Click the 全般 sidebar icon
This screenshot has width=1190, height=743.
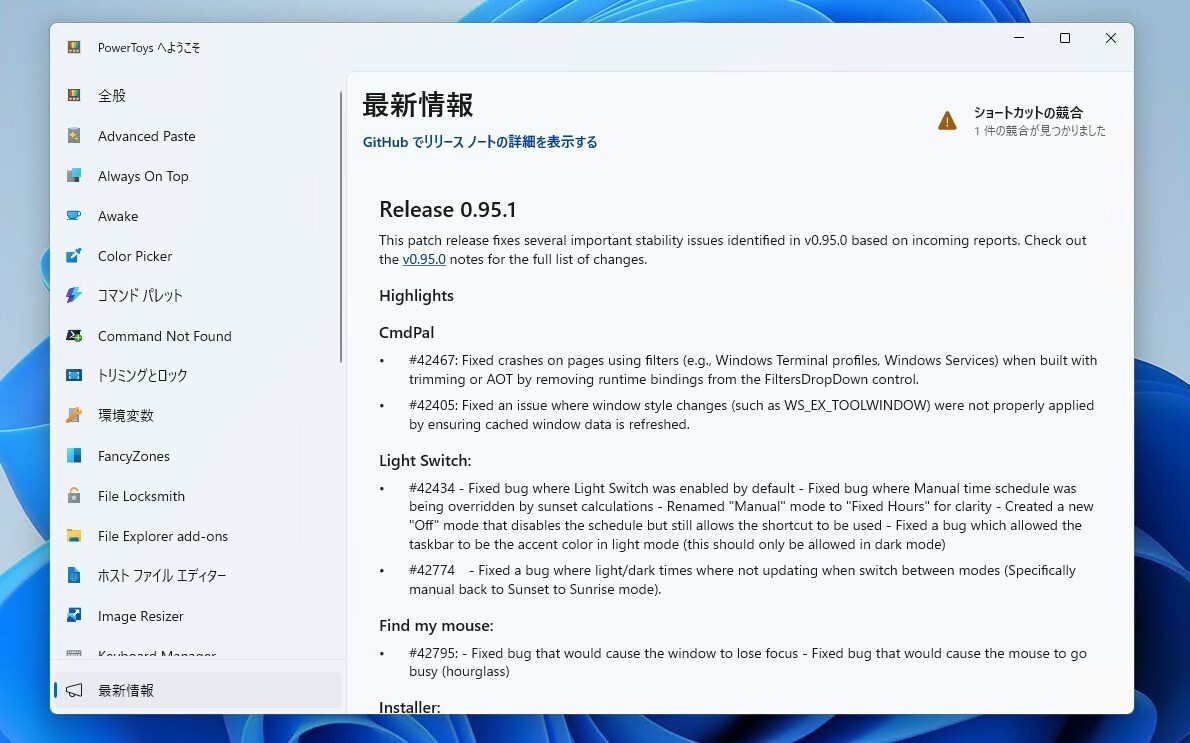point(74,95)
